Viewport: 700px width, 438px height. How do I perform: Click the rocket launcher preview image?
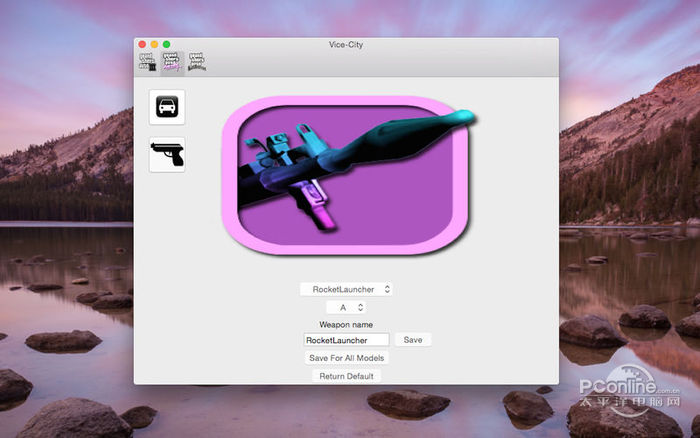(x=347, y=175)
